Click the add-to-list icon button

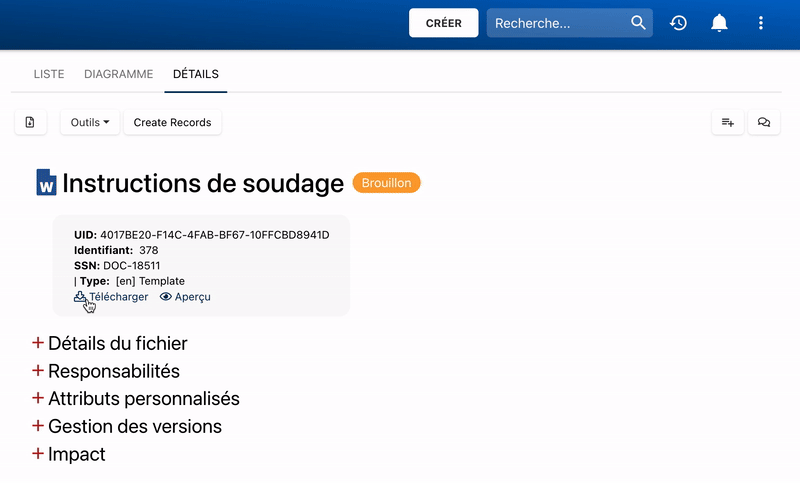coord(728,122)
